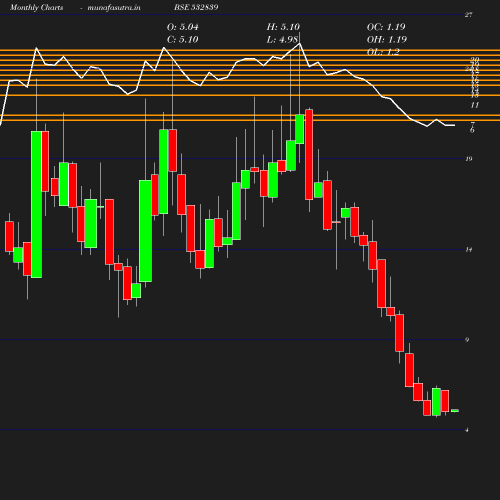This screenshot has width=500, height=500.
Task: Click the price axis label 27
Action: click(468, 15)
